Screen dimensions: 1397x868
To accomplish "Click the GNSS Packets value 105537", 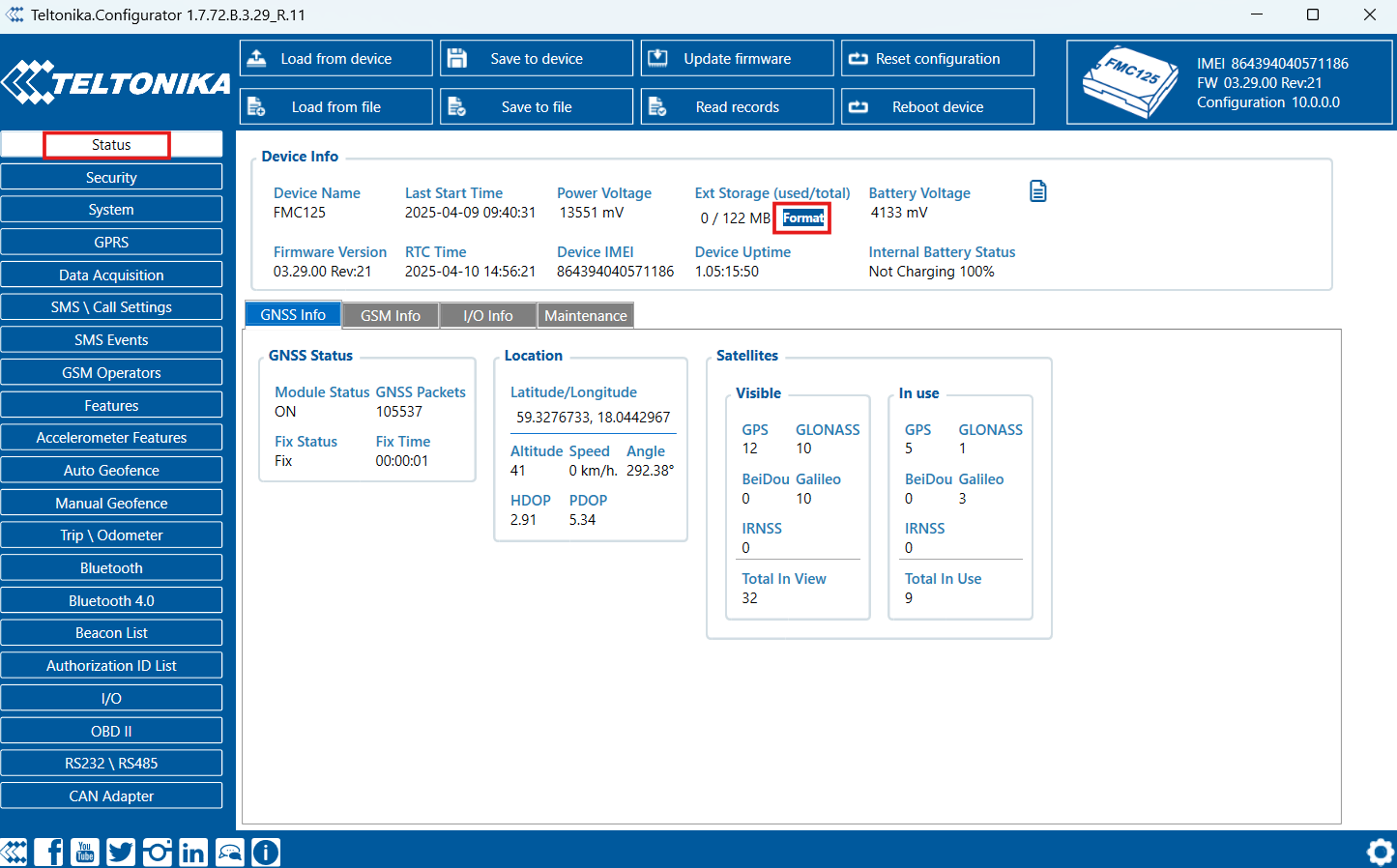I will [398, 412].
